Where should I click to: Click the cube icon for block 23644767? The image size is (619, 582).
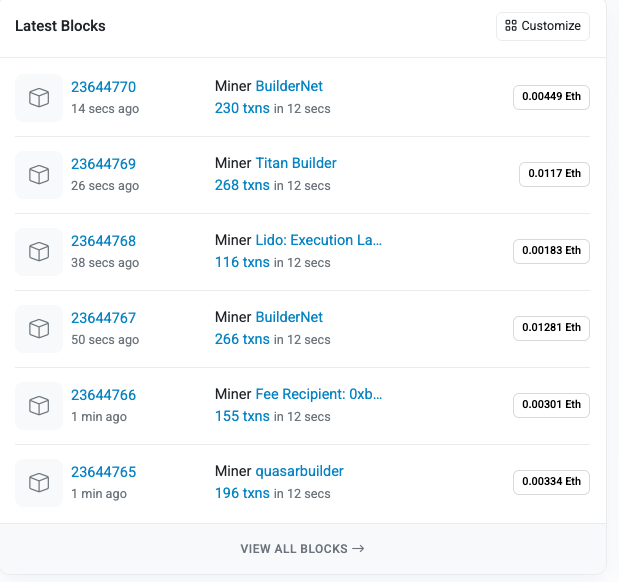[x=39, y=328]
